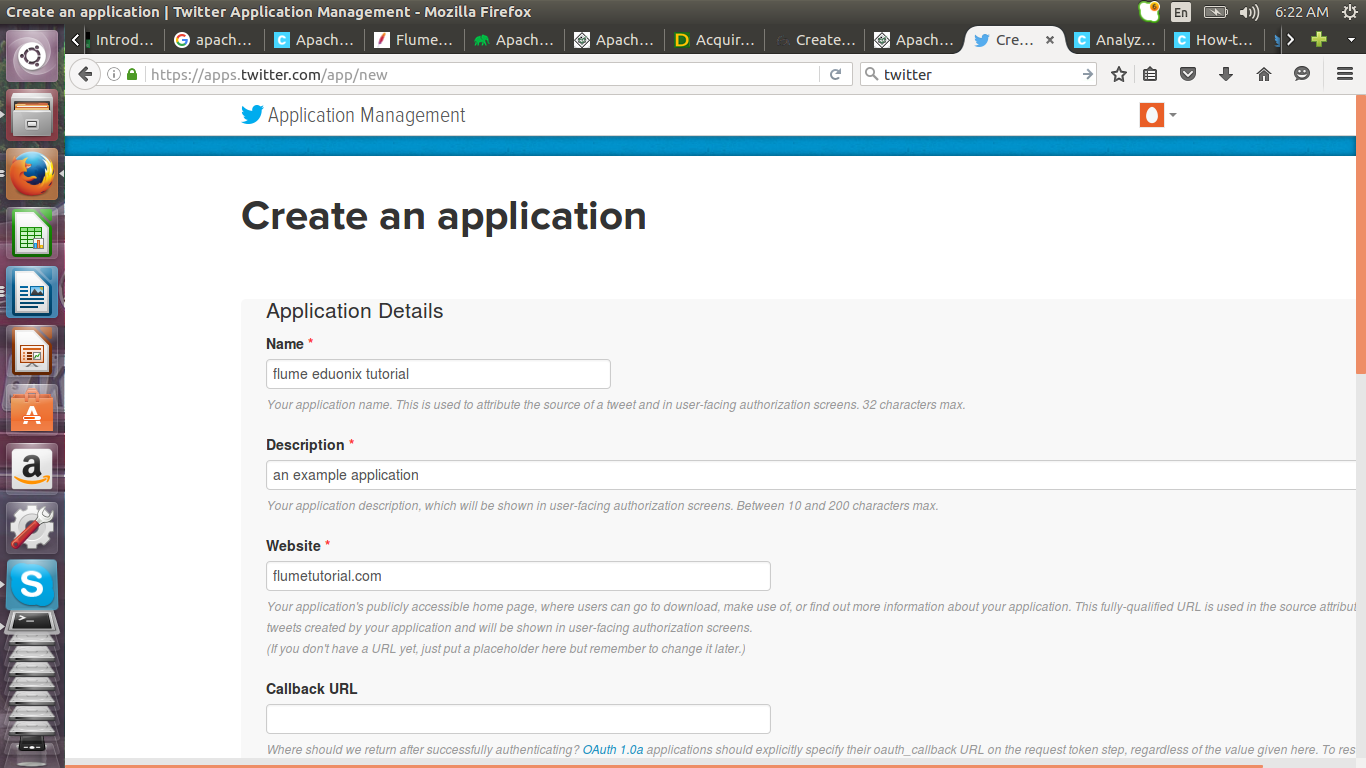This screenshot has width=1366, height=768.
Task: Click the 'Application Management' header link
Action: click(366, 115)
